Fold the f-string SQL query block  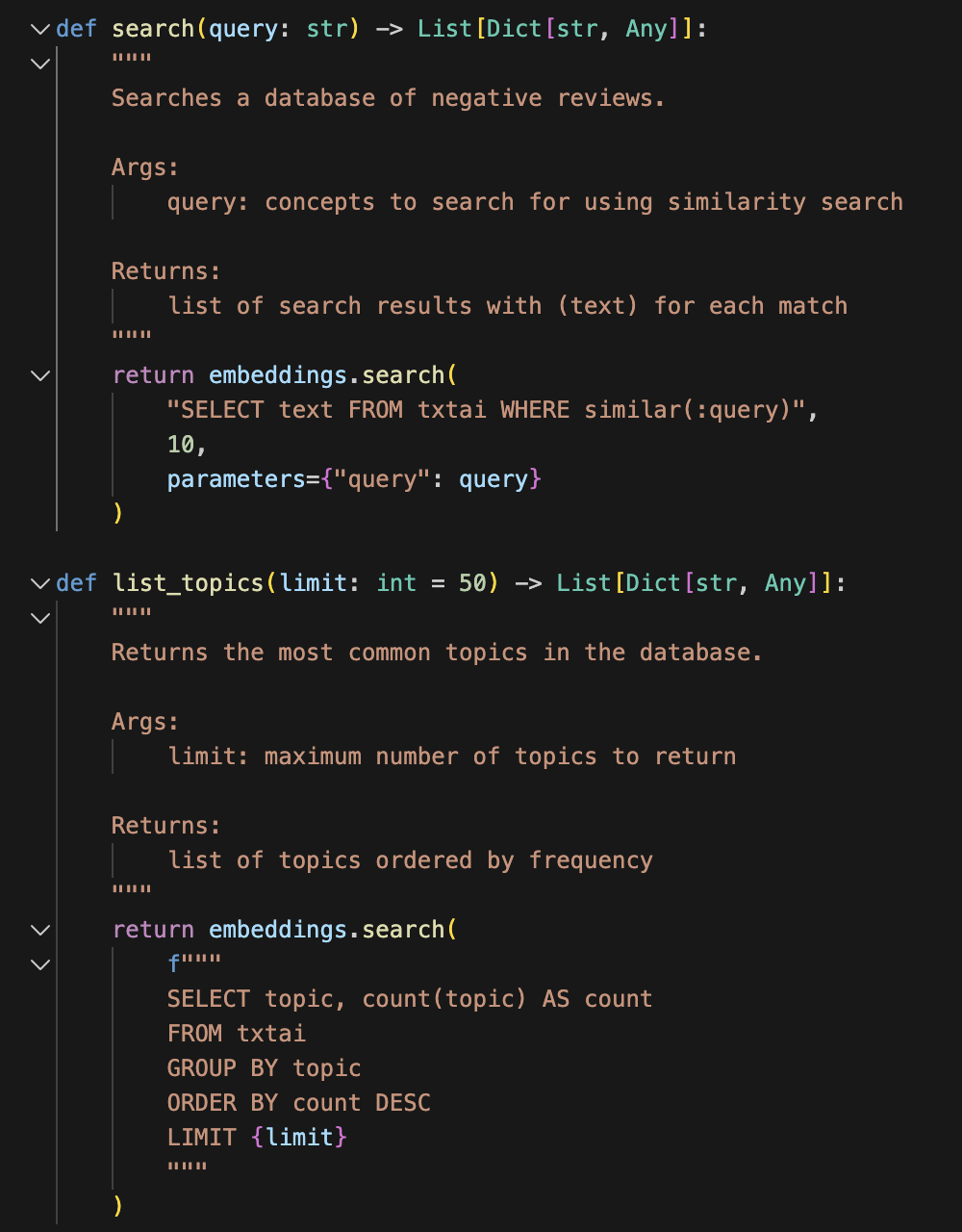coord(39,964)
